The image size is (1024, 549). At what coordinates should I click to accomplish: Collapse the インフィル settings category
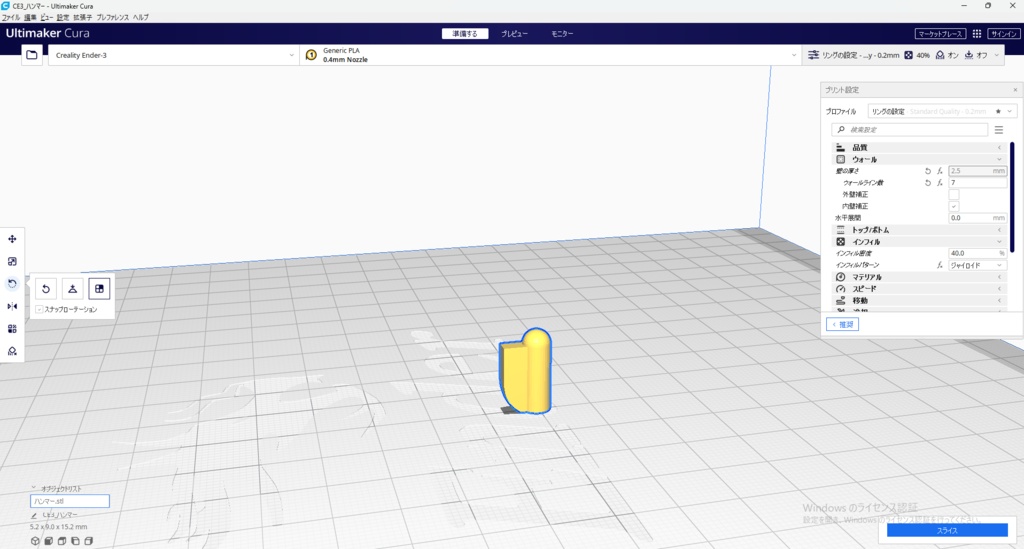(x=920, y=242)
